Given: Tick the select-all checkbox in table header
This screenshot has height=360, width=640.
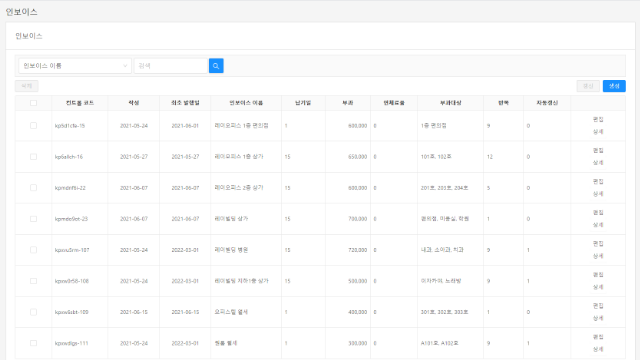Looking at the screenshot, I should coord(33,103).
